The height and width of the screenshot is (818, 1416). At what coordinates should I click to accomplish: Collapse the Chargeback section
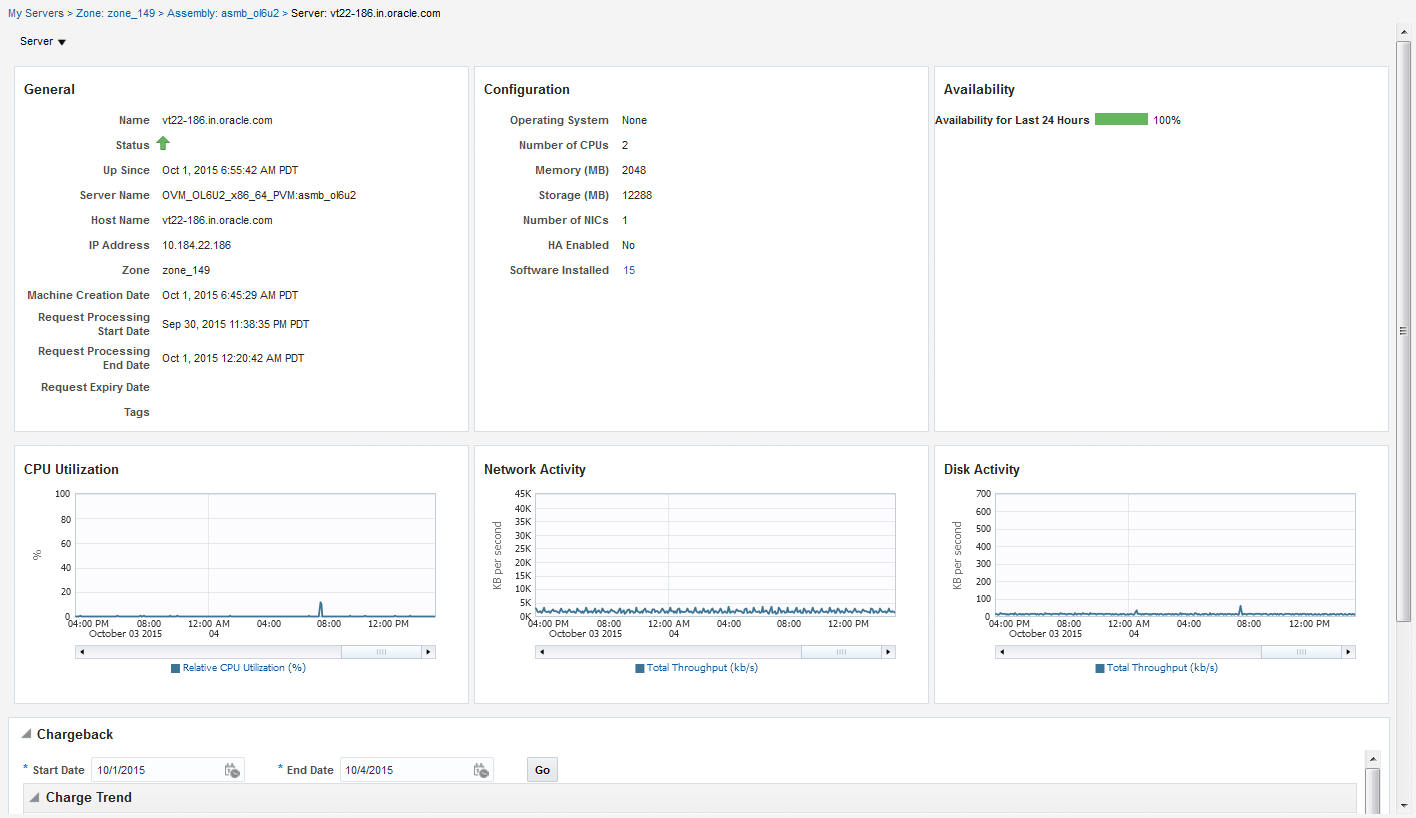point(26,734)
